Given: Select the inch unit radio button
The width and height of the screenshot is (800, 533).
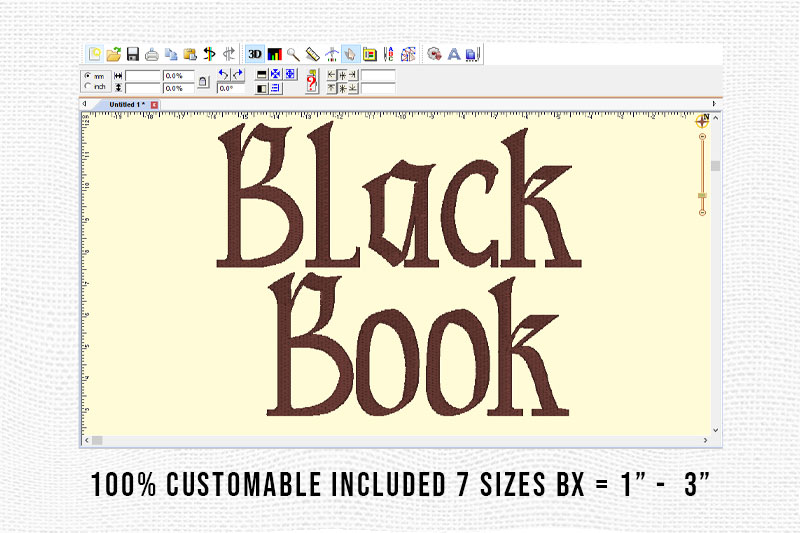Looking at the screenshot, I should tap(88, 86).
